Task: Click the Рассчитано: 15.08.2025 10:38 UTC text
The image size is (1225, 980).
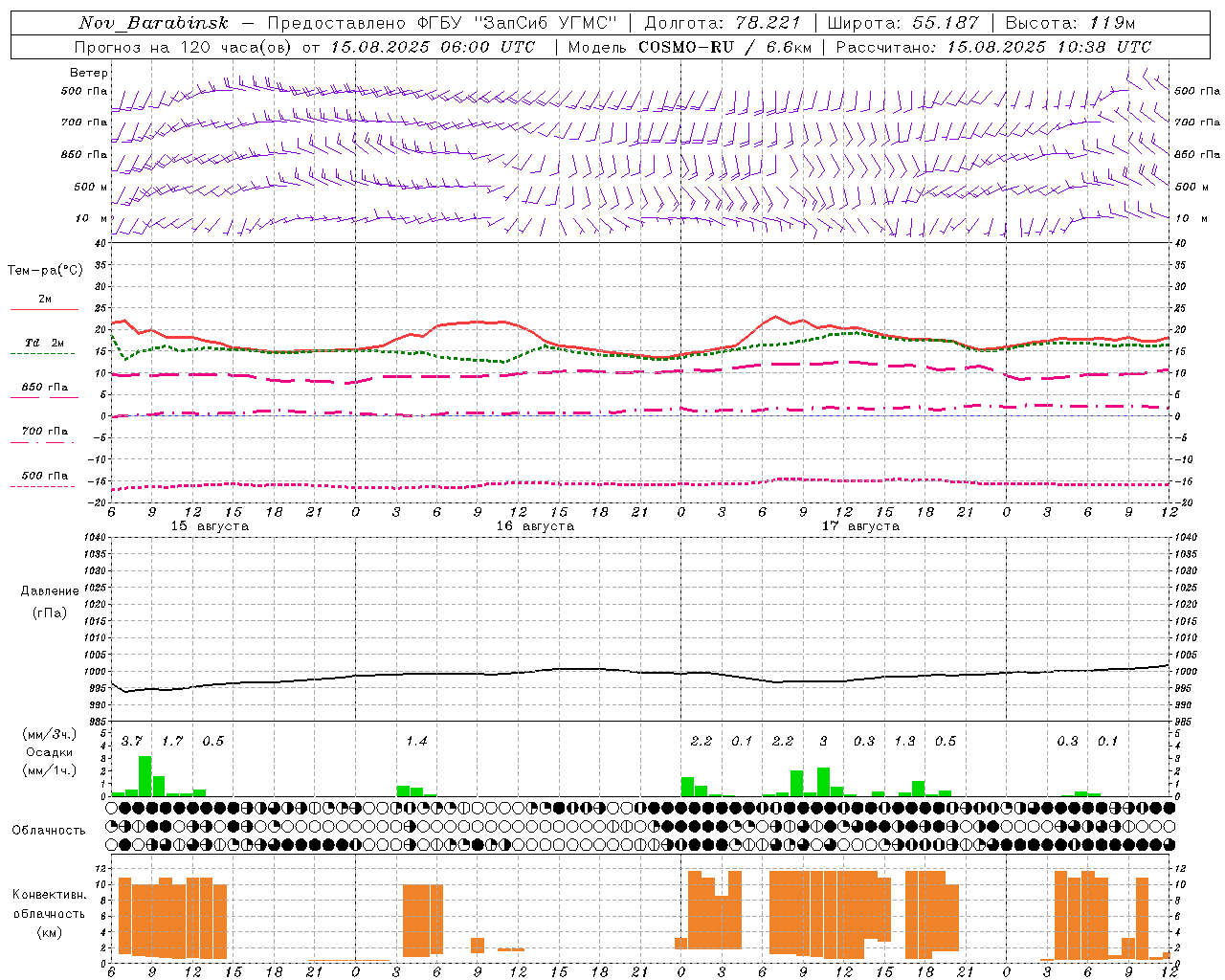Action: [994, 47]
